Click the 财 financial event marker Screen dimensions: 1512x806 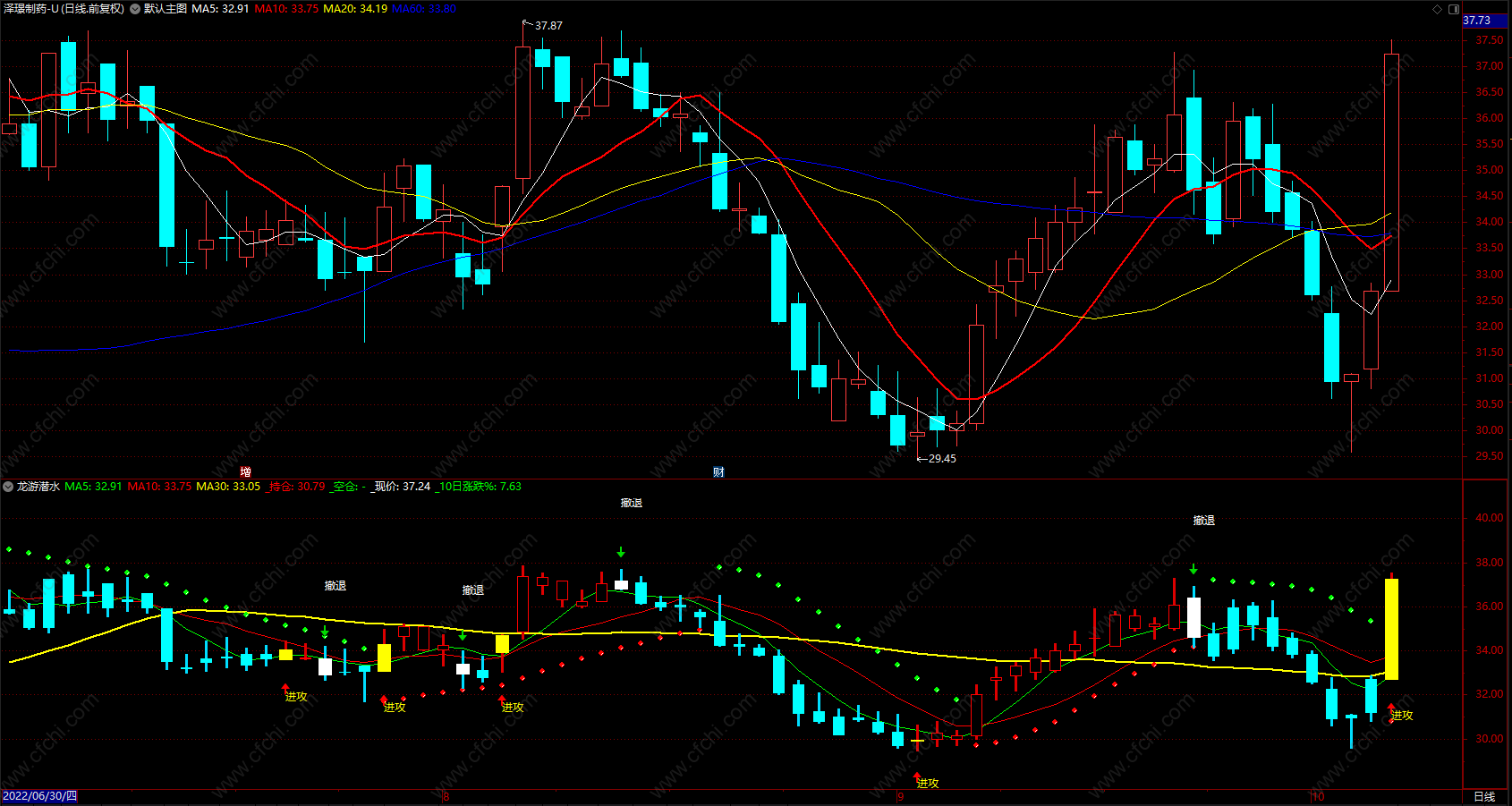pyautogui.click(x=718, y=471)
